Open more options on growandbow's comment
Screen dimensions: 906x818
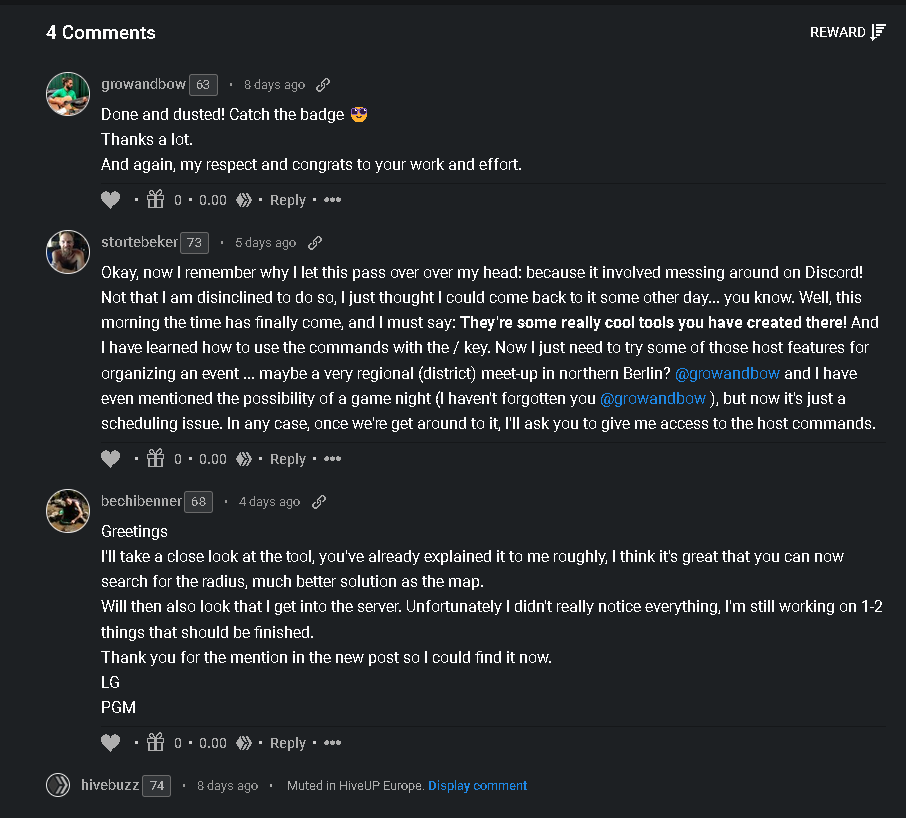(332, 200)
